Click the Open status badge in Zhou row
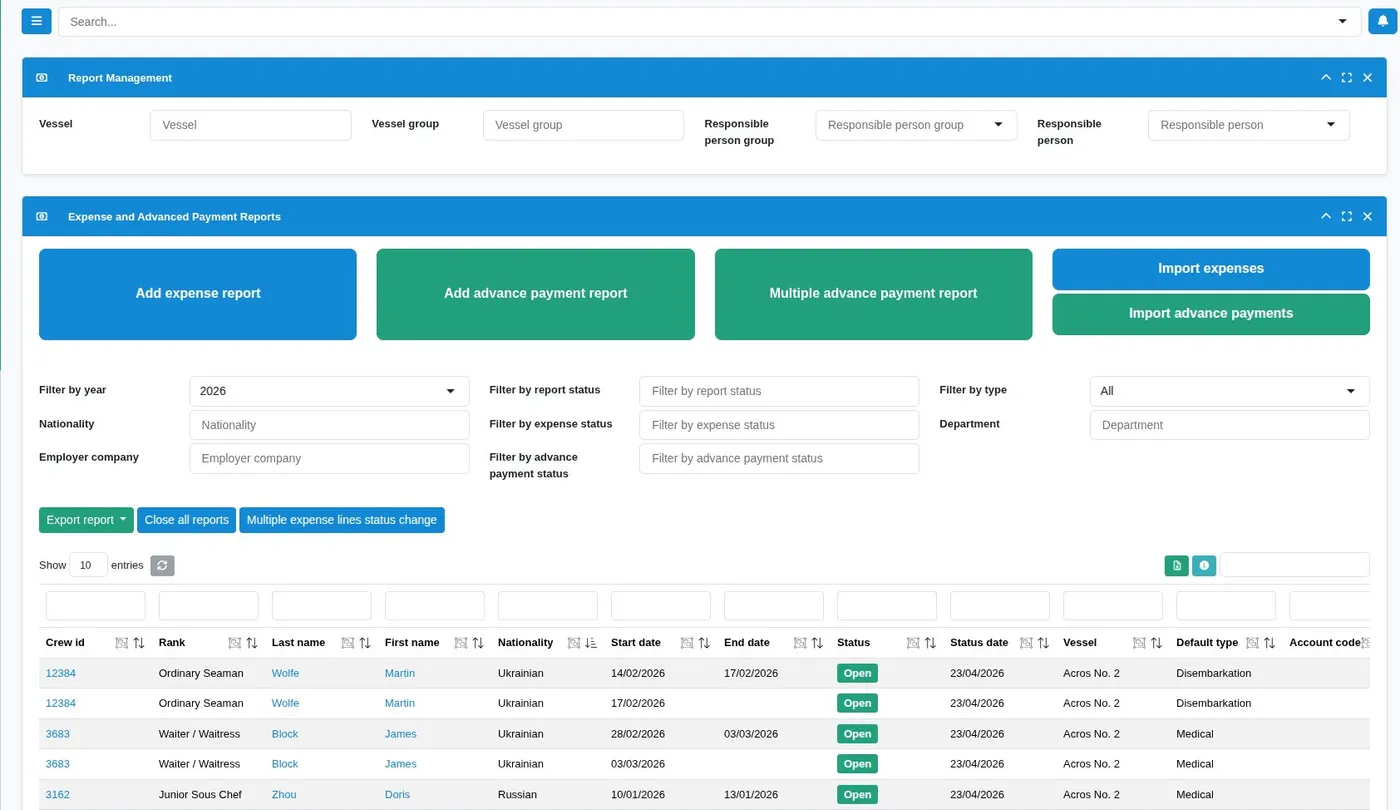1400x810 pixels. [x=857, y=795]
